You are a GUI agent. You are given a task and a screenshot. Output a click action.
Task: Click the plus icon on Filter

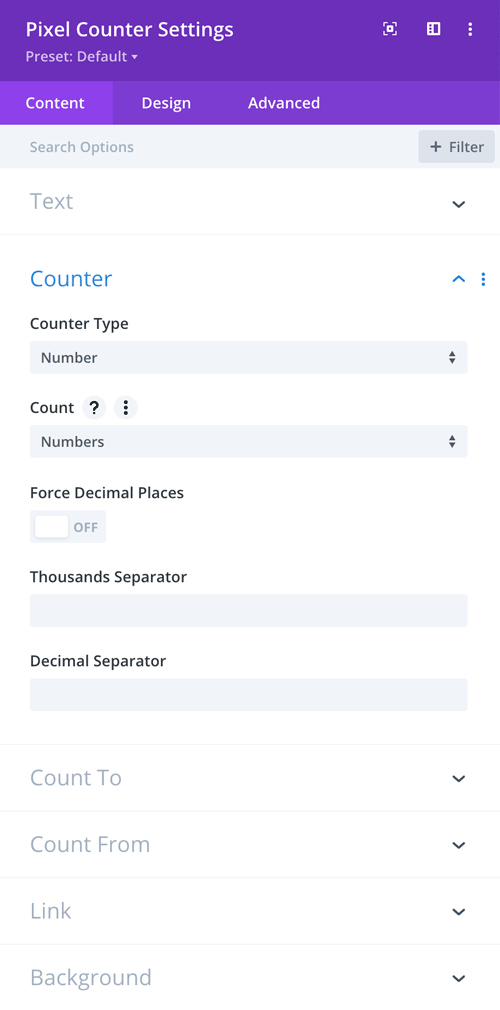coord(436,147)
